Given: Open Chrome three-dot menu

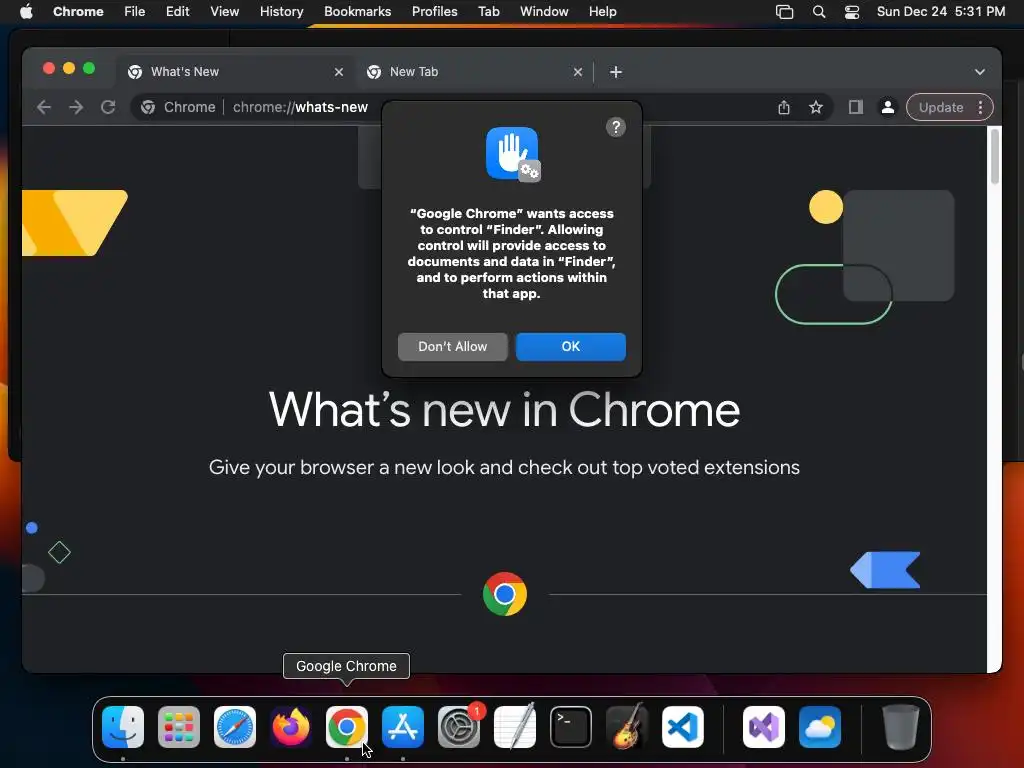Looking at the screenshot, I should 980,107.
